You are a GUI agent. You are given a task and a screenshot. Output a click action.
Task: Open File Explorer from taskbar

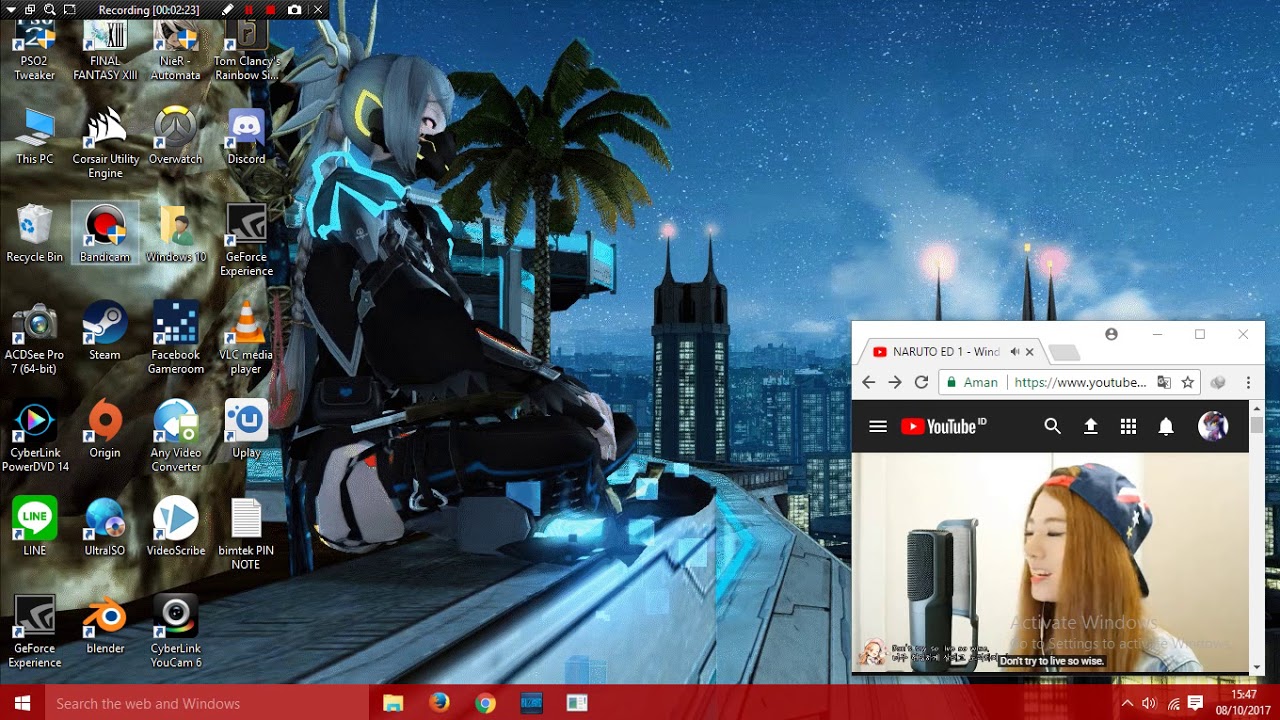point(392,703)
